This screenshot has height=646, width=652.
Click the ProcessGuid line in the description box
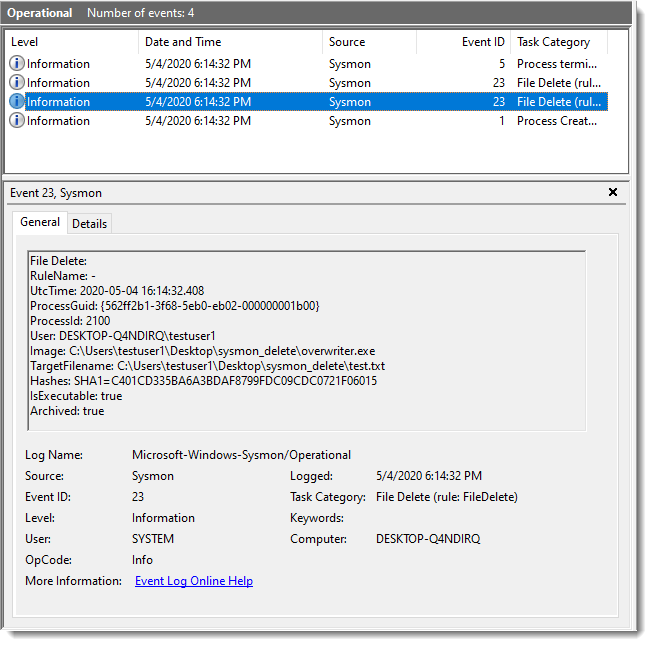click(175, 306)
